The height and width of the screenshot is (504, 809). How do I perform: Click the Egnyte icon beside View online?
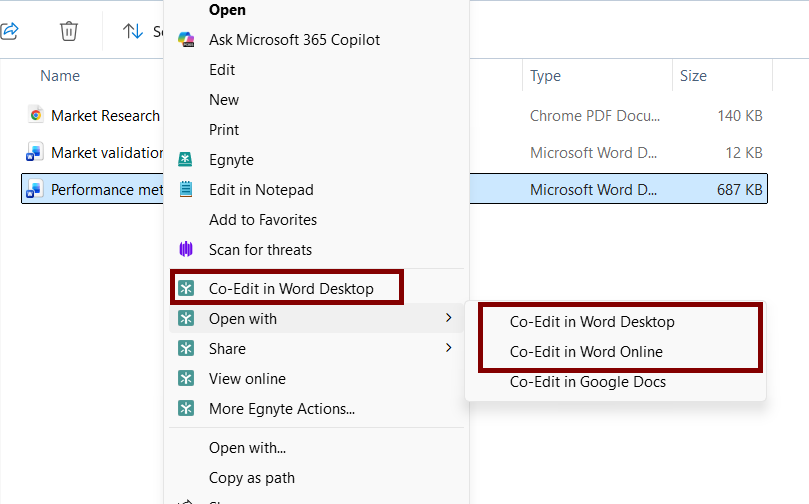pyautogui.click(x=186, y=379)
